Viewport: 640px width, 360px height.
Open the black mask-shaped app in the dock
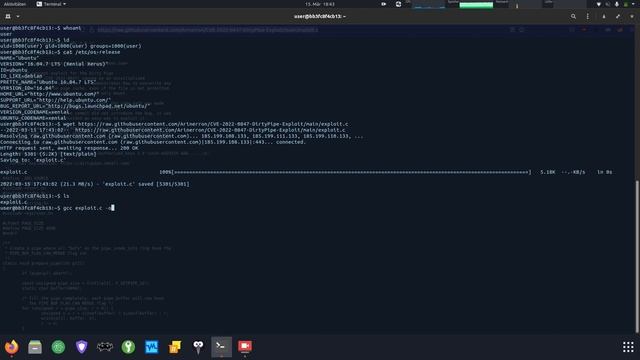point(105,347)
